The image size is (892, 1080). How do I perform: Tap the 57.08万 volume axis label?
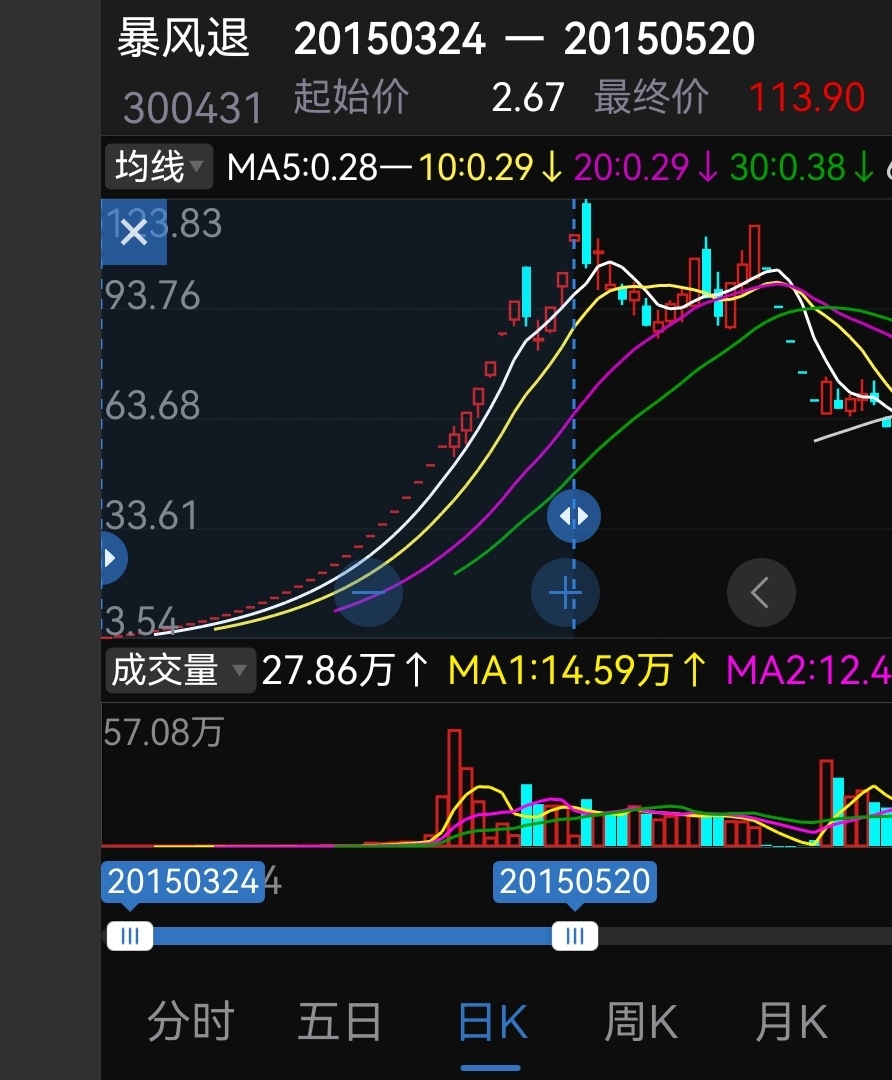click(163, 731)
